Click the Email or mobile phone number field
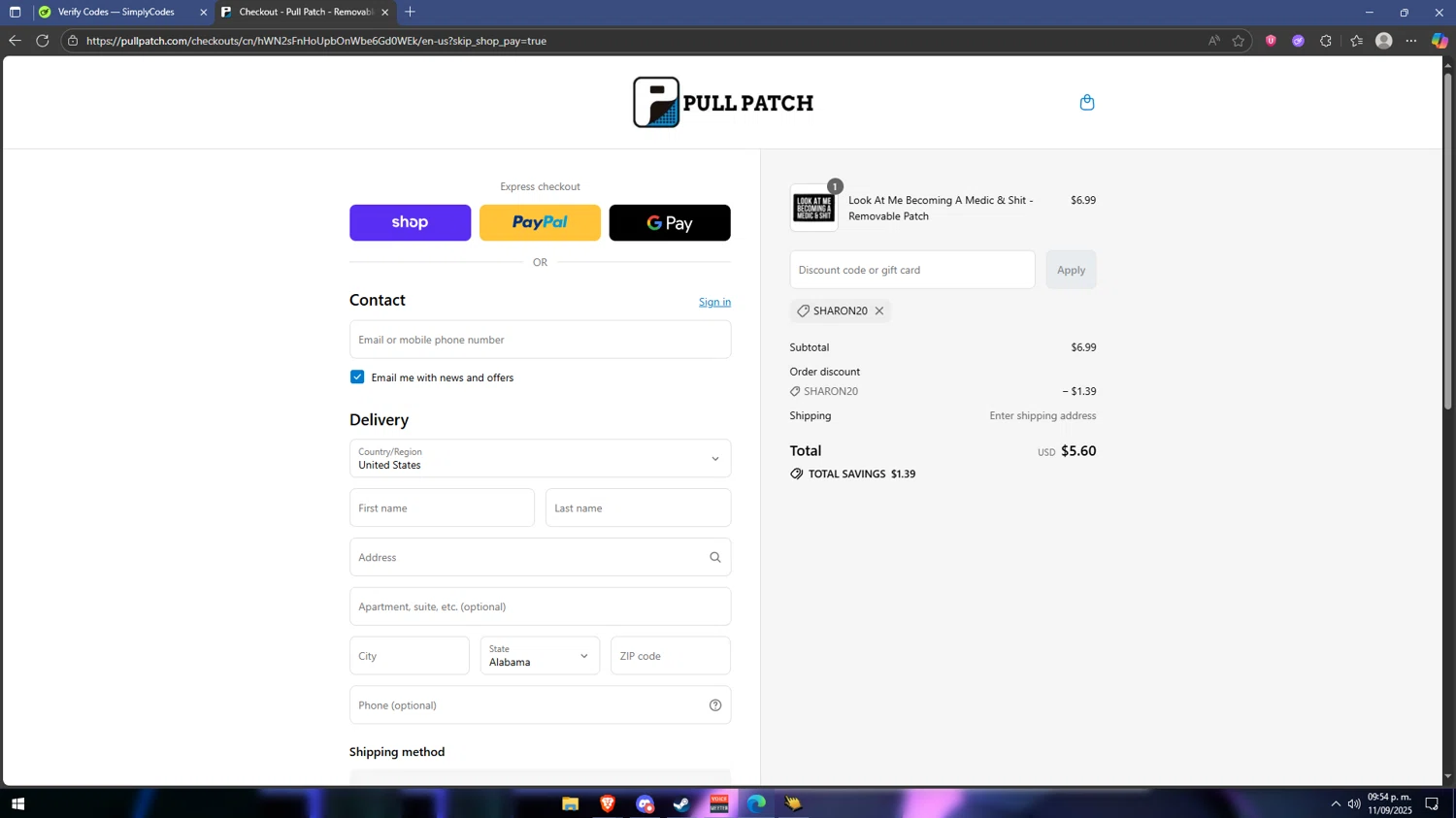The width and height of the screenshot is (1456, 818). tap(540, 340)
